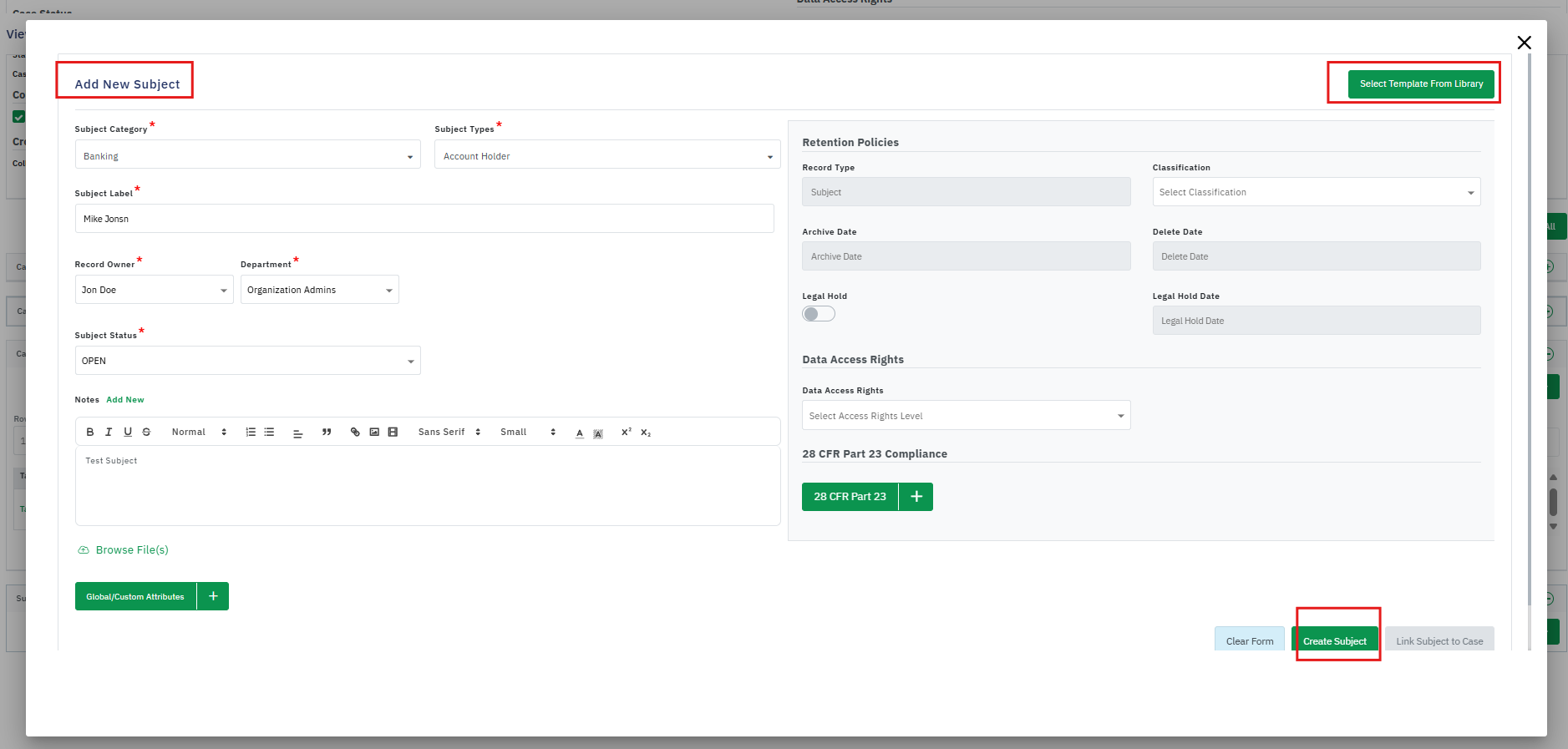Click the insert link icon
Image resolution: width=1568 pixels, height=749 pixels.
pos(355,433)
